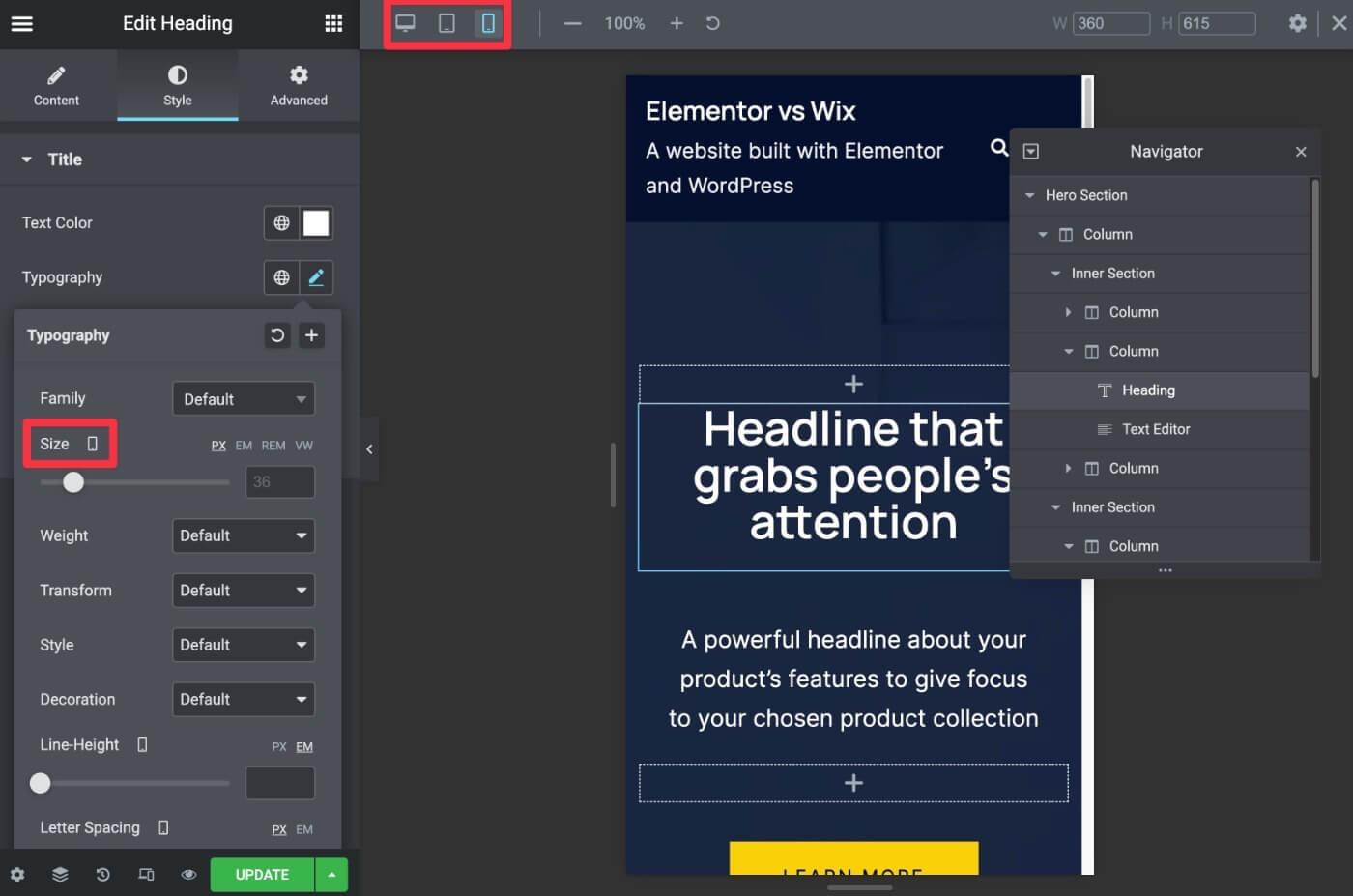This screenshot has height=896, width=1353.
Task: Add a section above the headline
Action: coord(853,385)
